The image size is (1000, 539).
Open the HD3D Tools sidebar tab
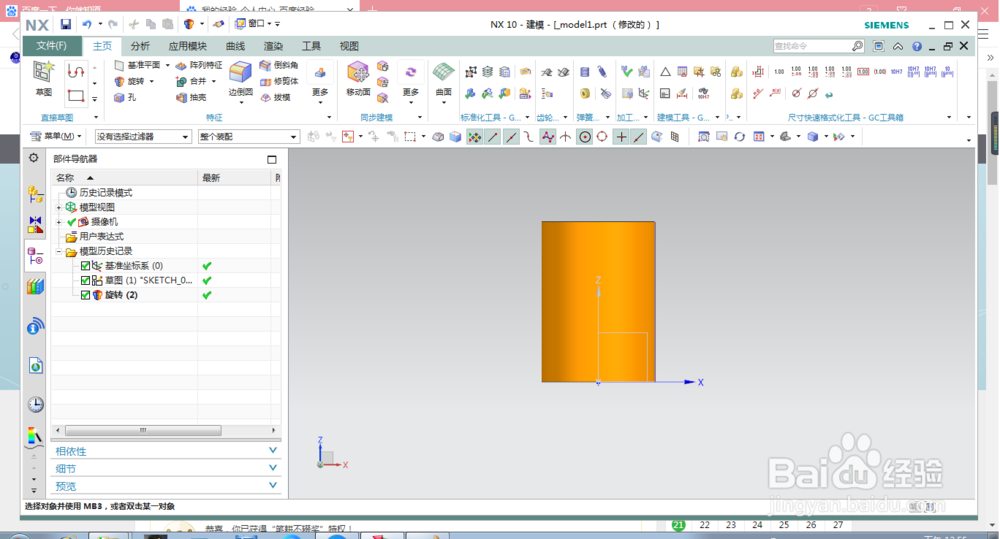tap(35, 327)
